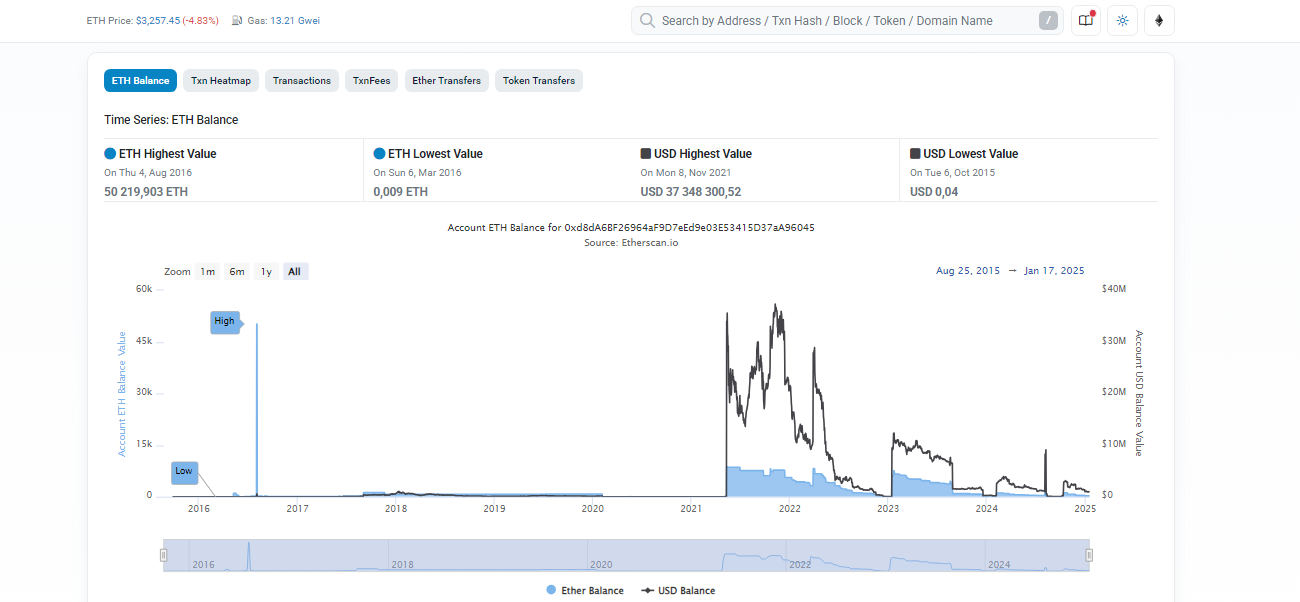Click the left handle of the range navigator
This screenshot has width=1300, height=602.
coord(164,555)
